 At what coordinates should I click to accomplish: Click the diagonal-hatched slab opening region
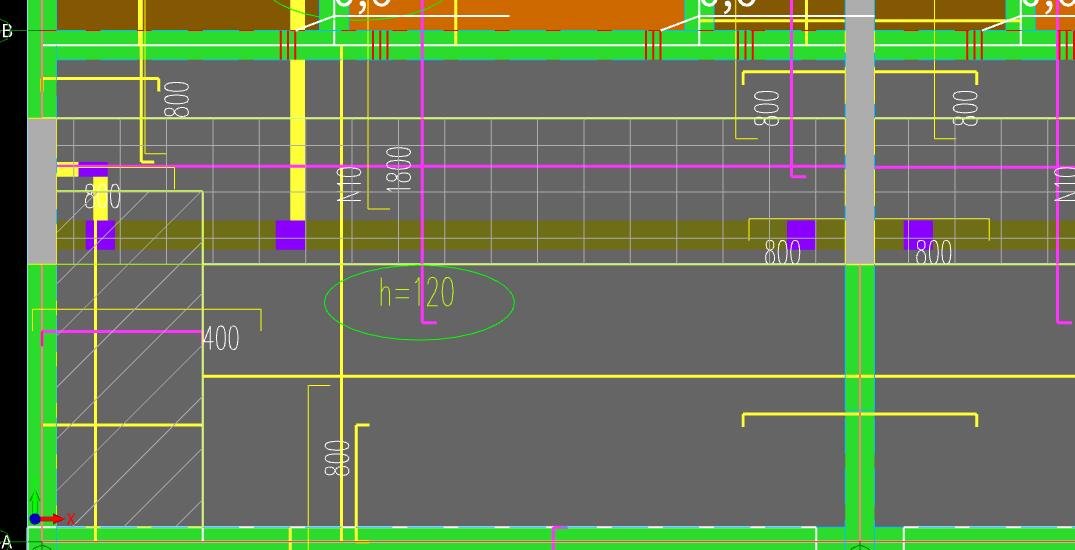[130, 359]
